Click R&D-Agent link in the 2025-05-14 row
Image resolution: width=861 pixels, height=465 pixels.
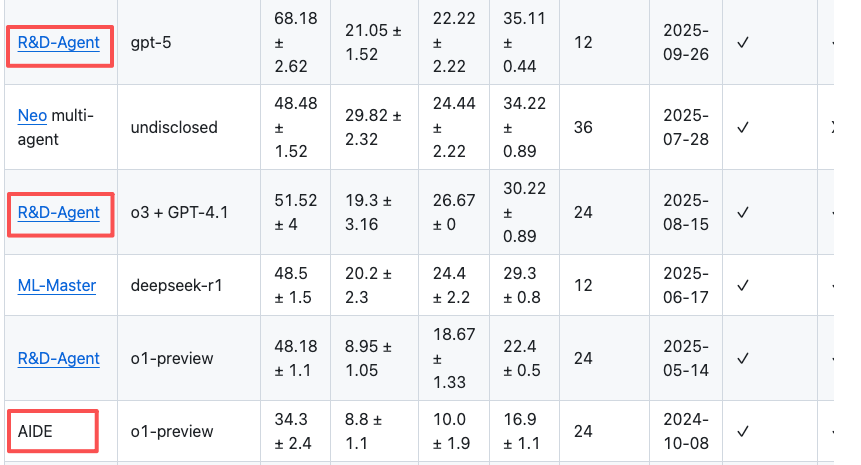coord(59,358)
